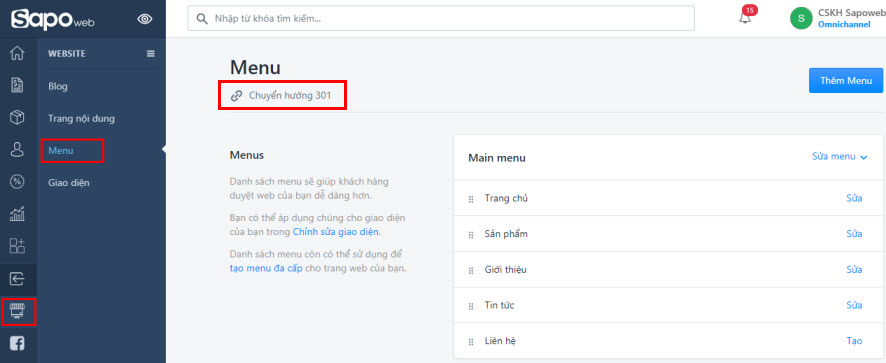Open the Website storefront icon
886x363 pixels.
click(x=18, y=311)
